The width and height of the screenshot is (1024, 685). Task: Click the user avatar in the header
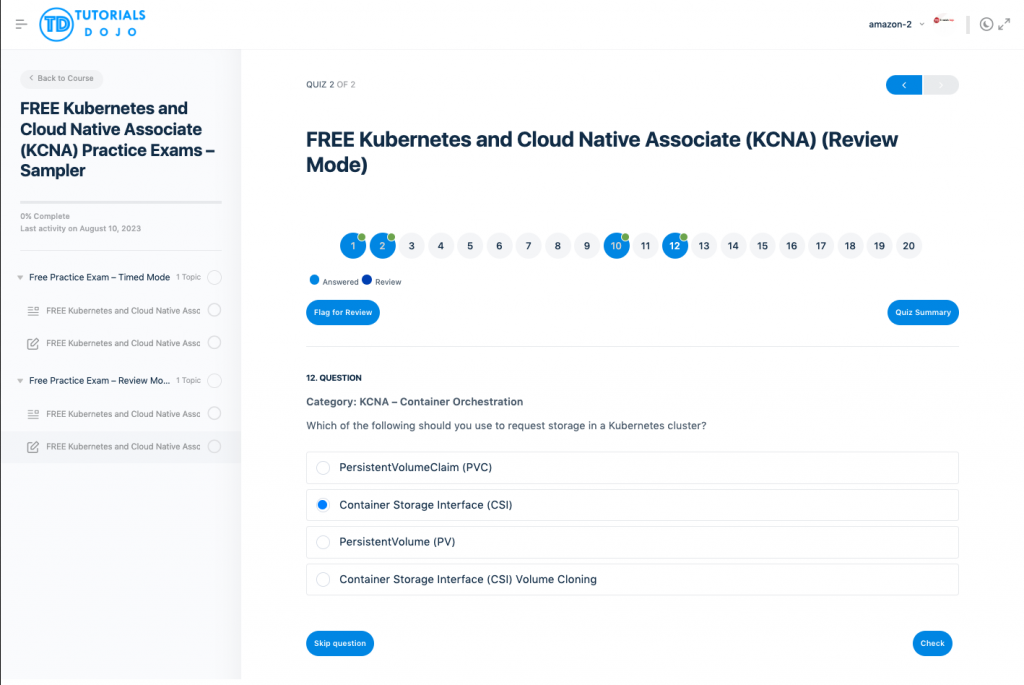coord(944,20)
